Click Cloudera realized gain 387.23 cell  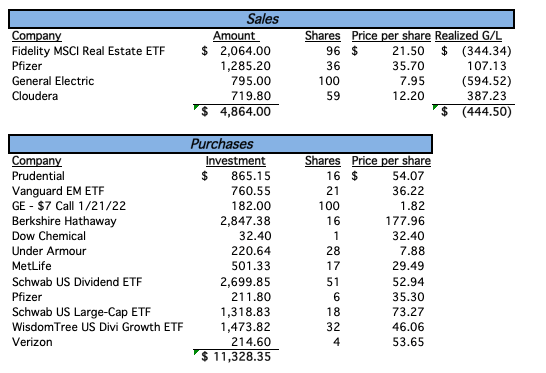[x=486, y=96]
